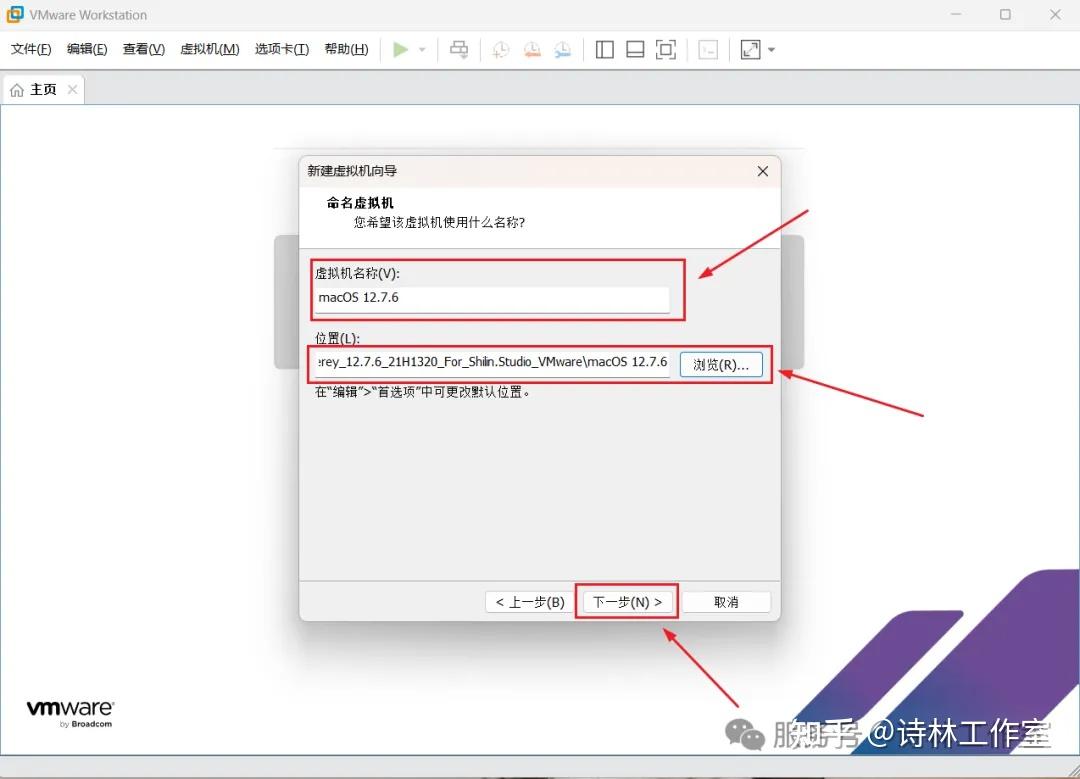Toggle the library sidebar view icon

[605, 50]
